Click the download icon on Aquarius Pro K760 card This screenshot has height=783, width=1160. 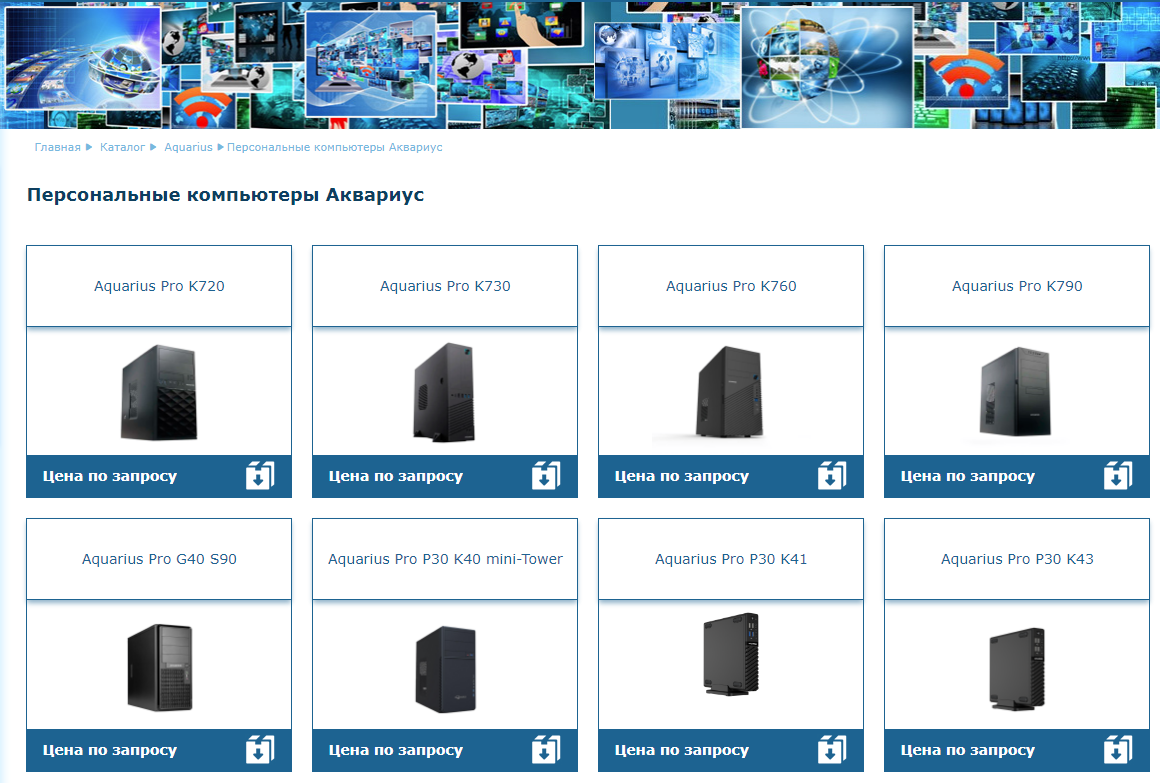[x=832, y=475]
